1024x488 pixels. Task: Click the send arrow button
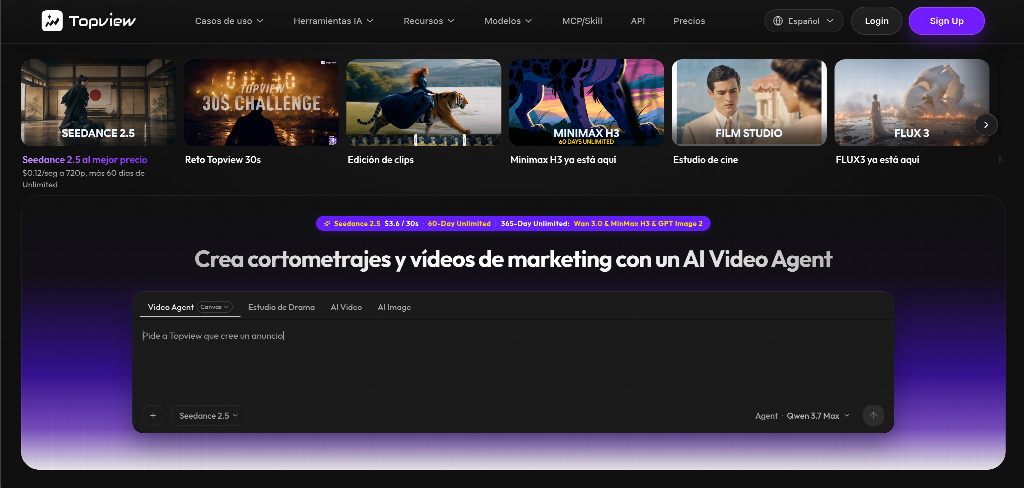(873, 415)
